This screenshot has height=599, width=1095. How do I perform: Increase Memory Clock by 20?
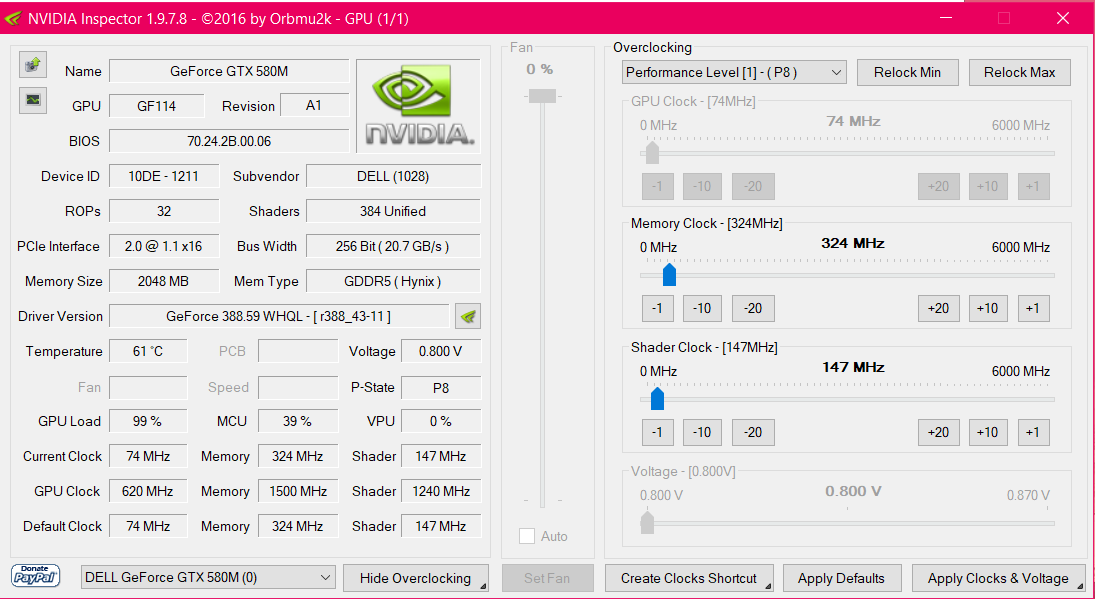pos(938,308)
